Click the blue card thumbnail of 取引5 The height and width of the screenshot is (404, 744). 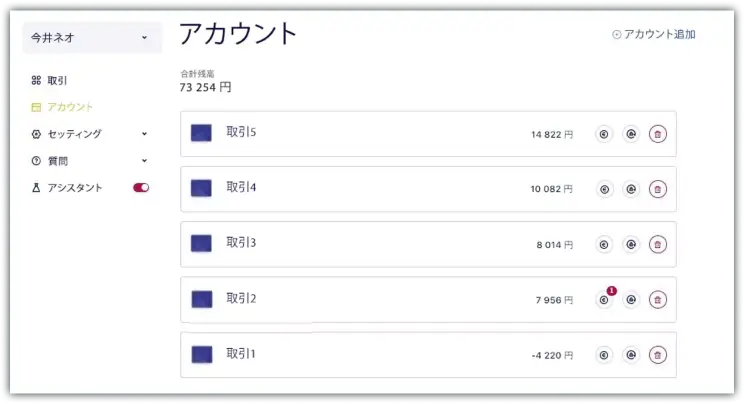(201, 133)
